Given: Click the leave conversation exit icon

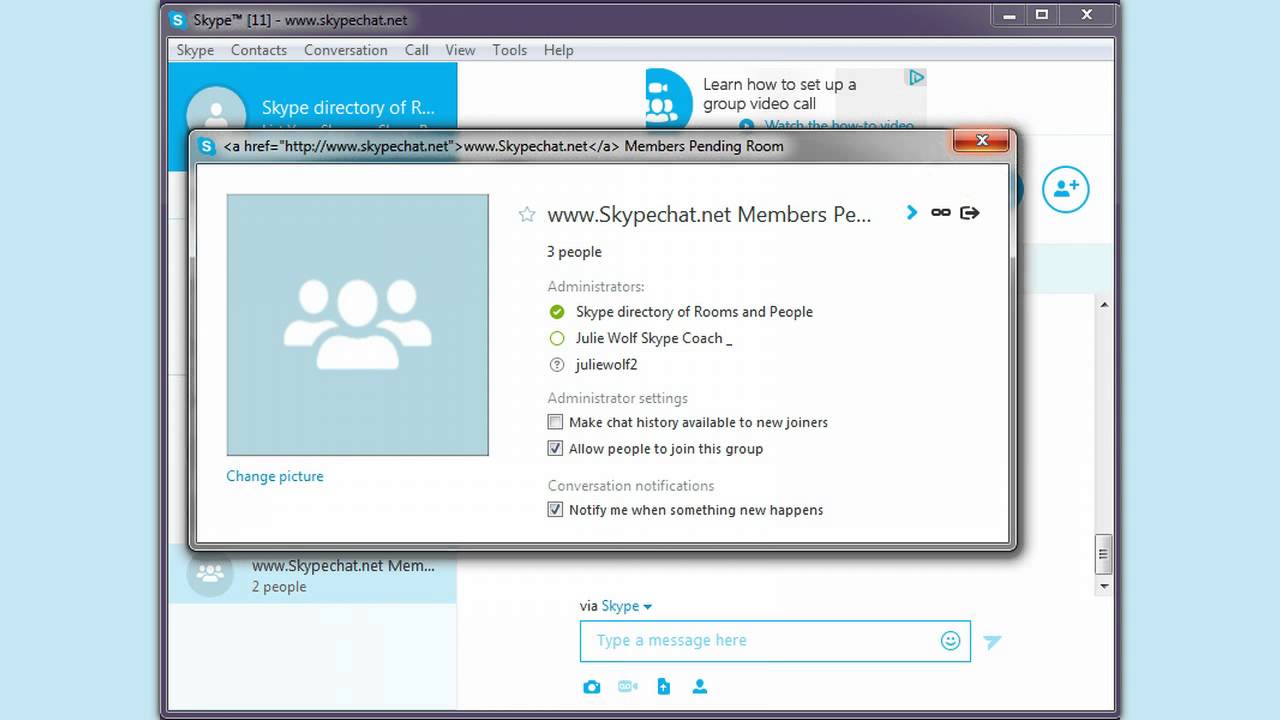Looking at the screenshot, I should point(969,212).
